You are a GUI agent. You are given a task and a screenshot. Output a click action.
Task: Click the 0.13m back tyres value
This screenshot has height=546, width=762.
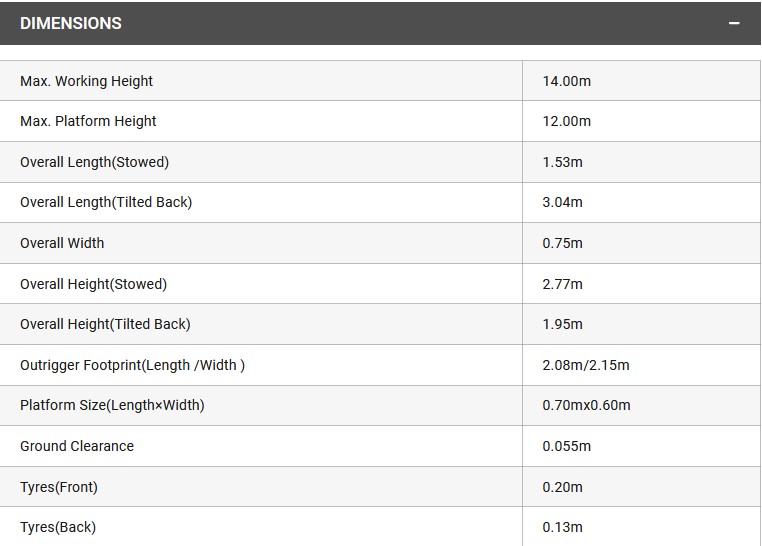click(563, 527)
